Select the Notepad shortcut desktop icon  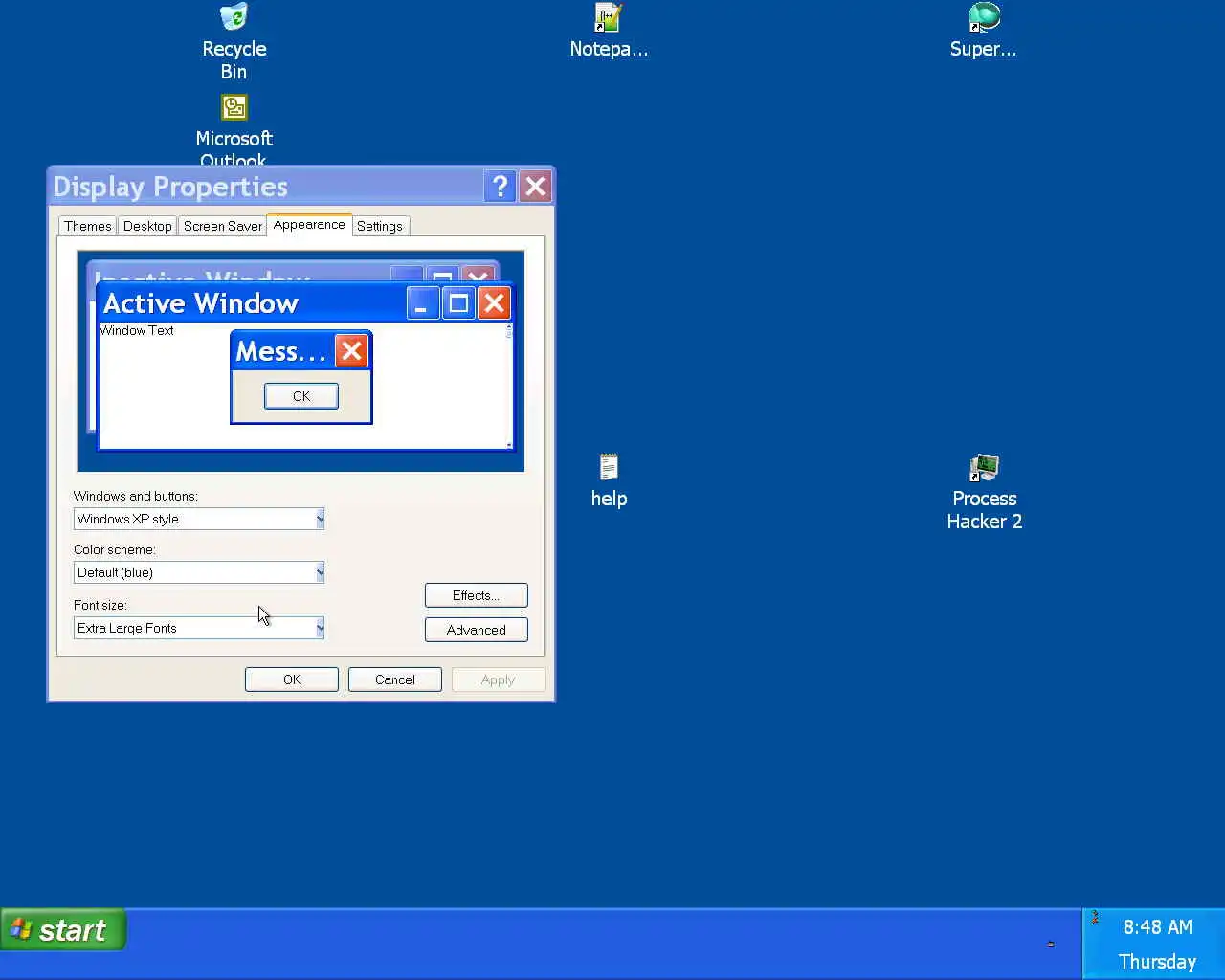pyautogui.click(x=609, y=31)
